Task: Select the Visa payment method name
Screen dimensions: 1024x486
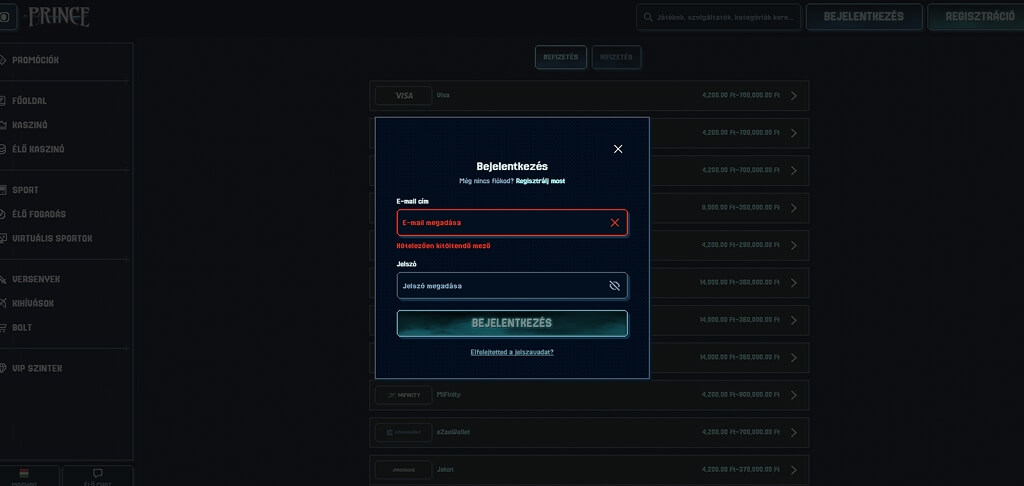Action: pos(443,95)
